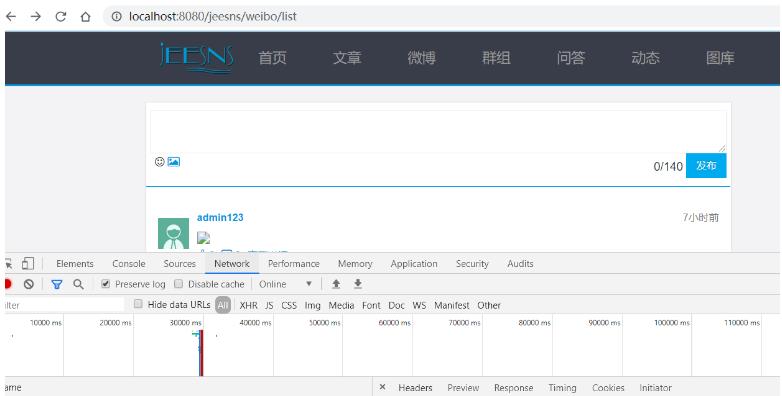Click the insert image icon
The image size is (782, 396).
click(174, 162)
